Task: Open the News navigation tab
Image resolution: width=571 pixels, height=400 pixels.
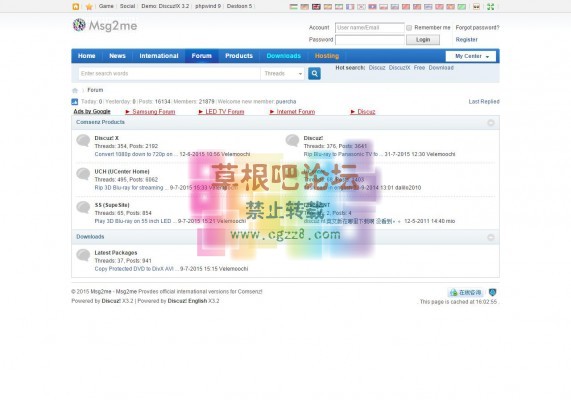Action: (117, 56)
